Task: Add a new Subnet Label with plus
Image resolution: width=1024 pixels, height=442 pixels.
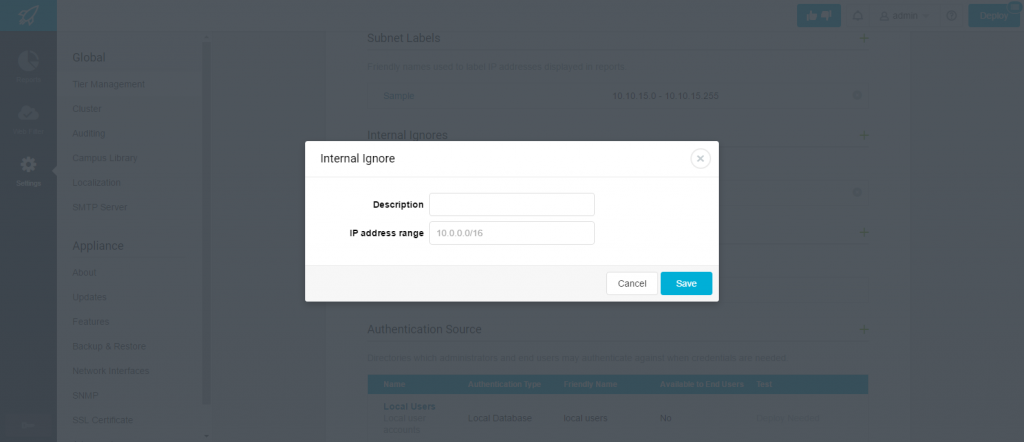Action: tap(864, 38)
